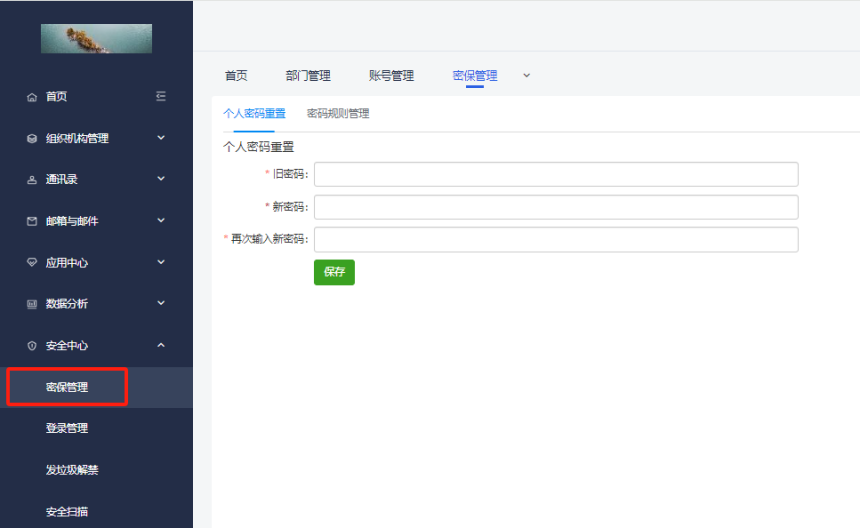The height and width of the screenshot is (529, 861).
Task: Open 首页 in the sidebar menu
Action: tap(56, 97)
